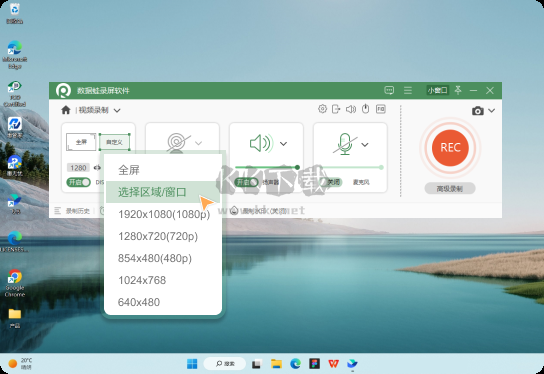Click the feedback chat bubble icon
Viewport: 544px width, 374px height.
tap(389, 90)
